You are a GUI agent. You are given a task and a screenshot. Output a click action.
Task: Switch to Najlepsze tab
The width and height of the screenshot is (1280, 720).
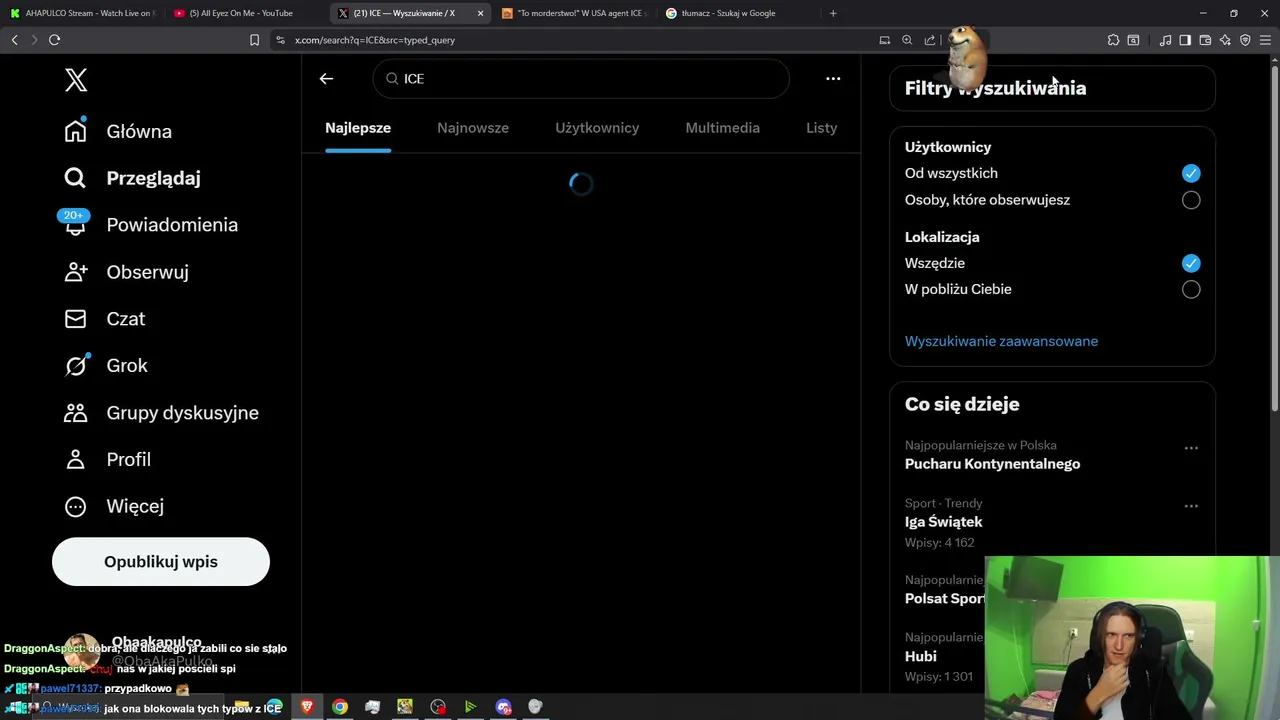(358, 128)
